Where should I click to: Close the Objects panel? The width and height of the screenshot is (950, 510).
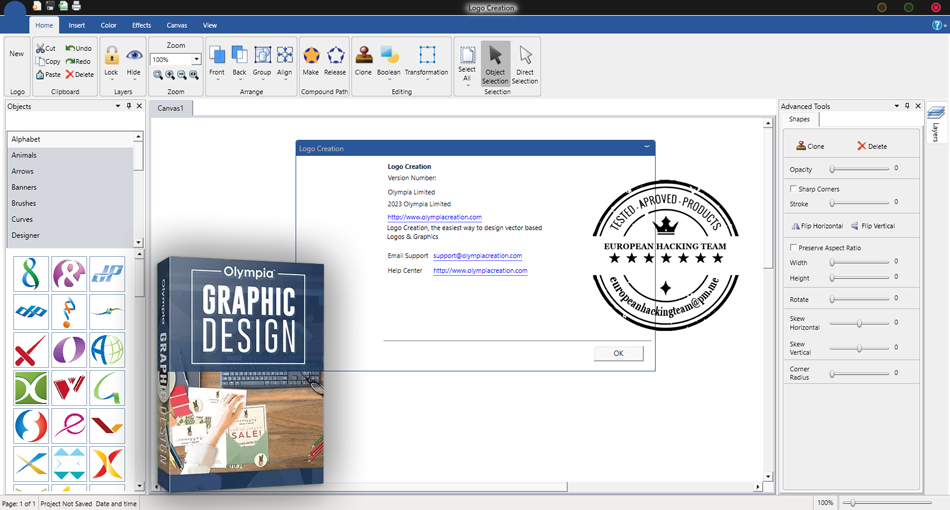[139, 106]
